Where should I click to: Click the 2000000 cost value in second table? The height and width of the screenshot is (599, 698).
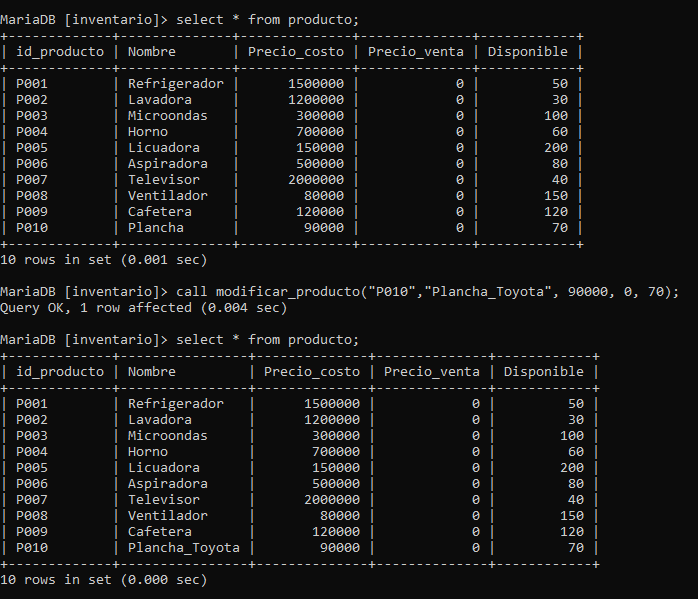pyautogui.click(x=332, y=500)
